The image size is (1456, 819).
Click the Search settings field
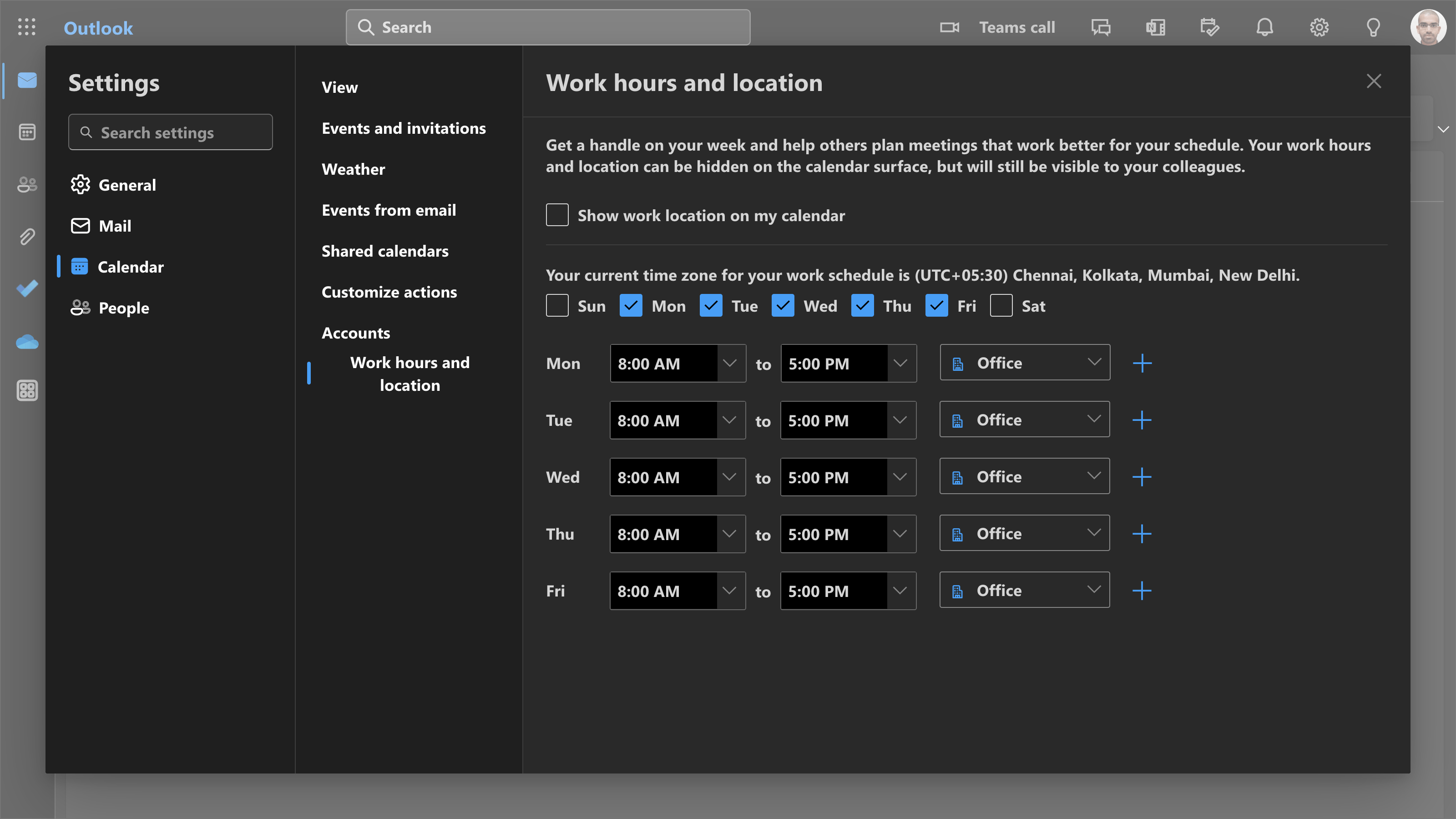pyautogui.click(x=170, y=132)
